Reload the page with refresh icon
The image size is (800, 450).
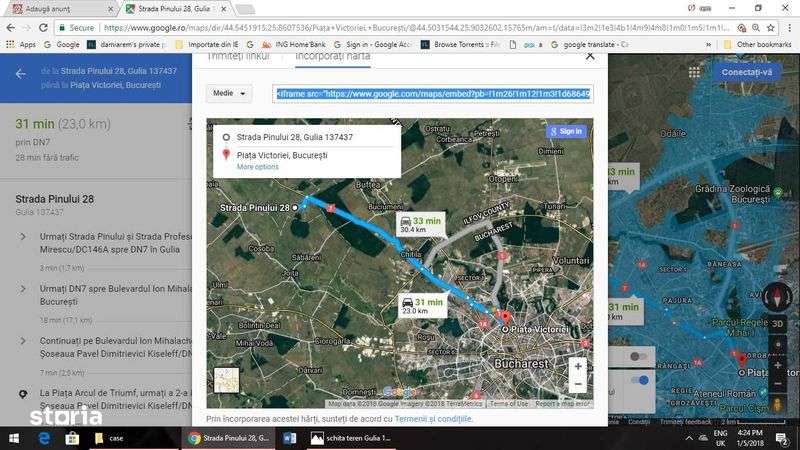pyautogui.click(x=43, y=28)
